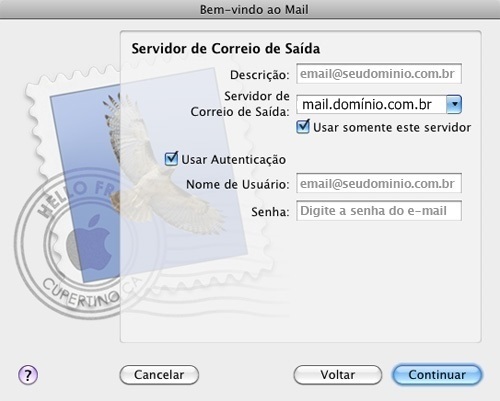
Task: Focus the Descrição input field
Action: tap(379, 74)
